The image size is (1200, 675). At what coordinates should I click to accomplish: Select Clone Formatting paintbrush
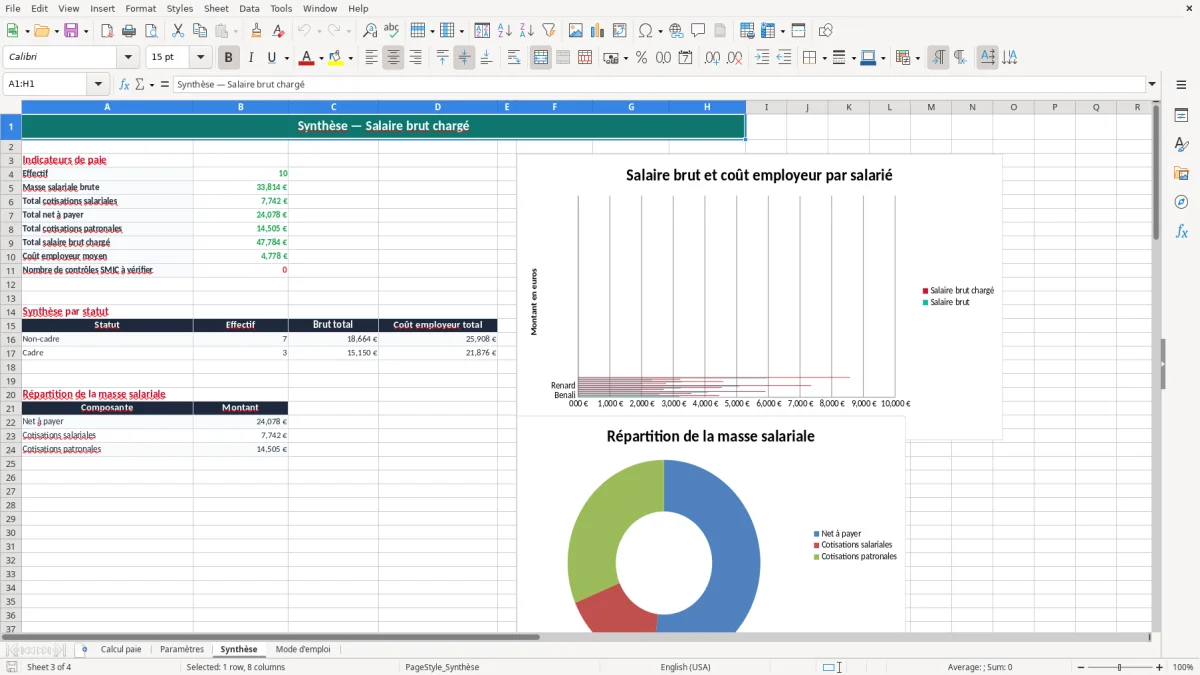256,31
